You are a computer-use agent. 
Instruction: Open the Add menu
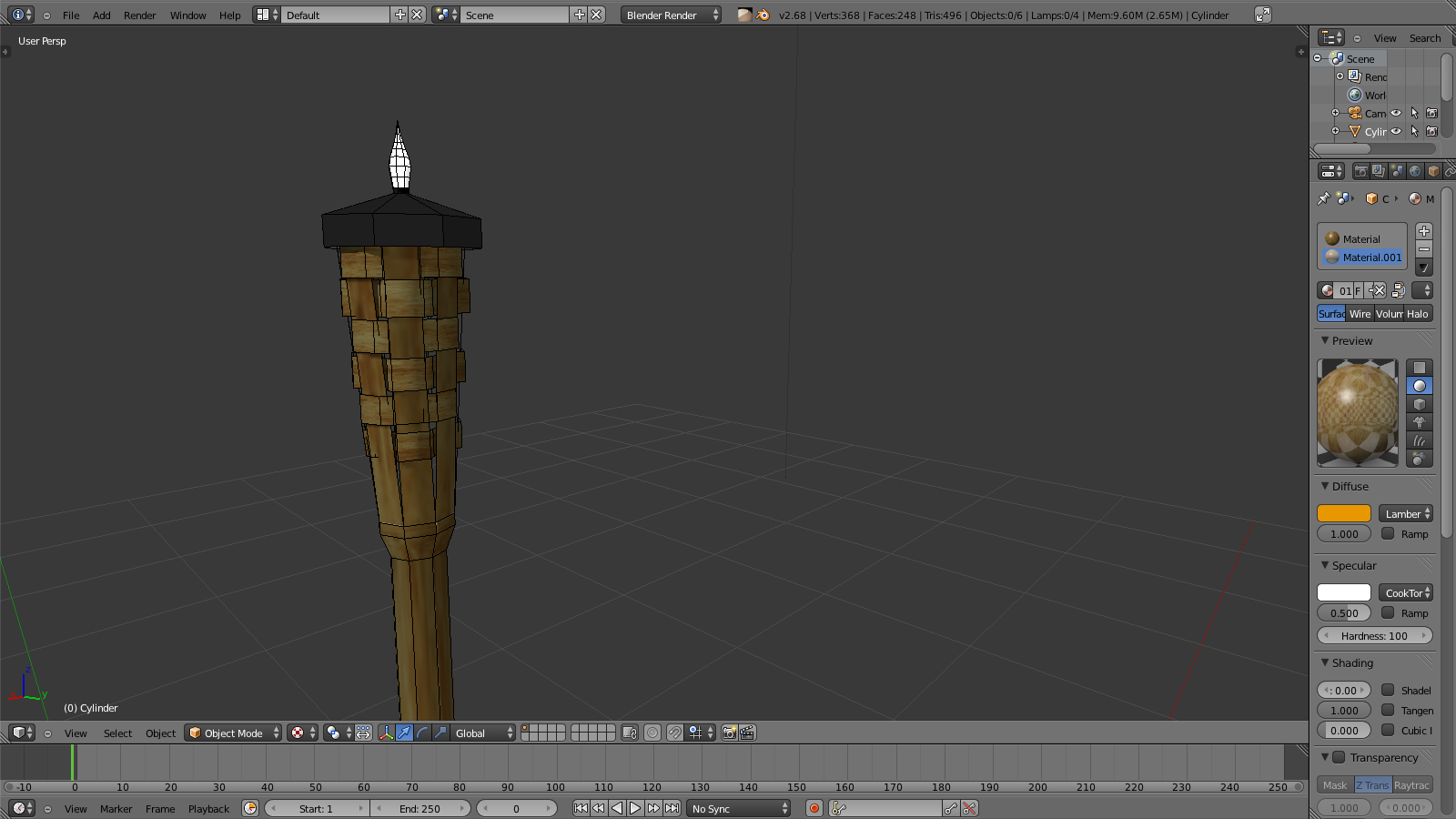point(102,15)
